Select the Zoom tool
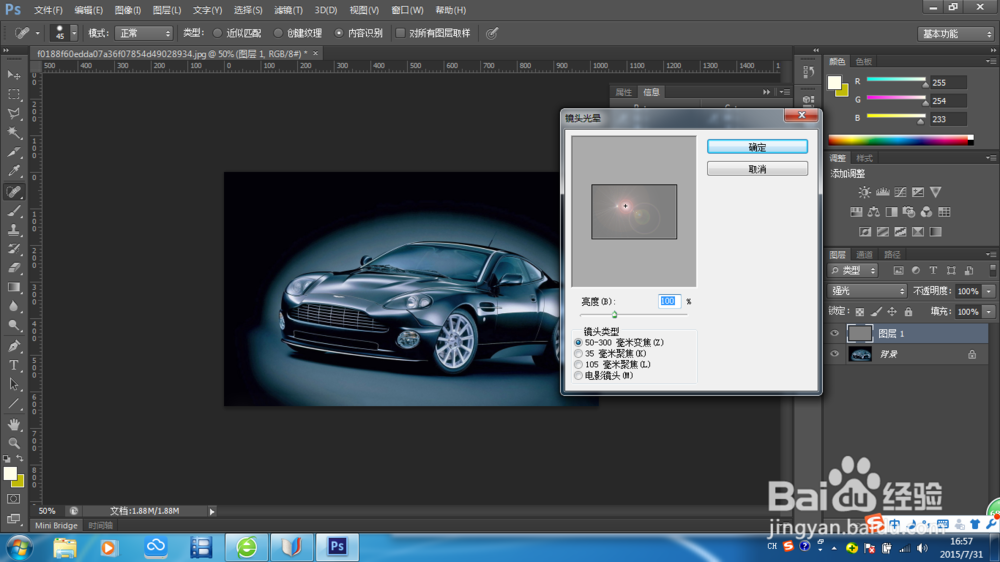 point(13,443)
